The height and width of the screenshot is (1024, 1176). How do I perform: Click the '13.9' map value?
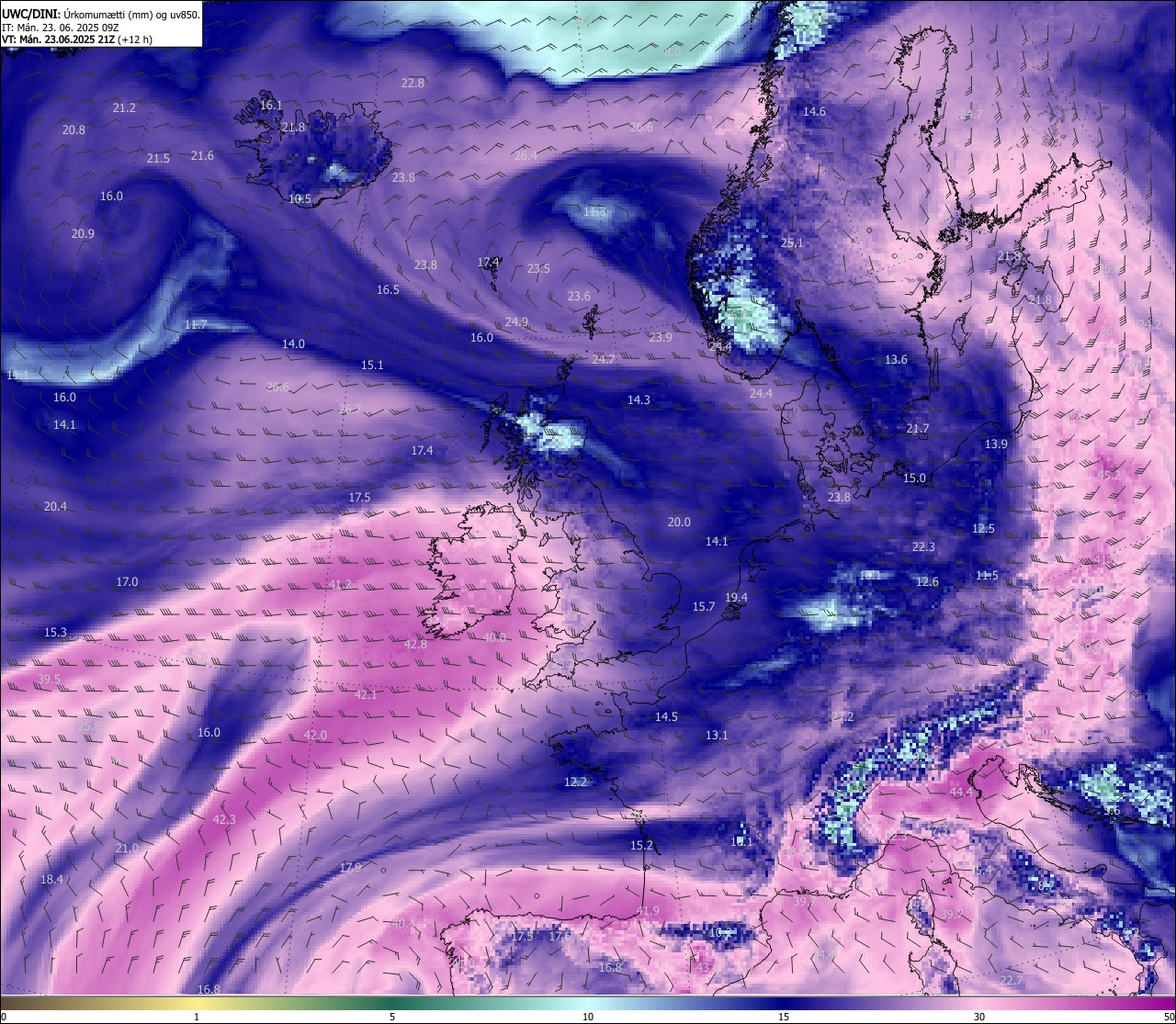(996, 444)
